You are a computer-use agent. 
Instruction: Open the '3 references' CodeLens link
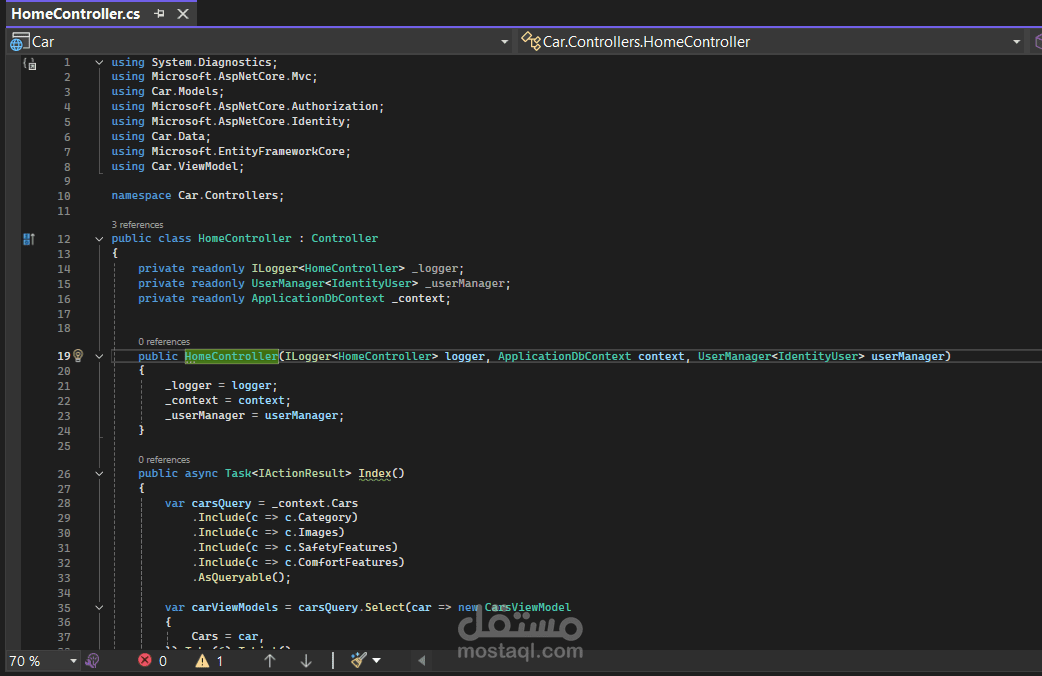click(x=138, y=225)
